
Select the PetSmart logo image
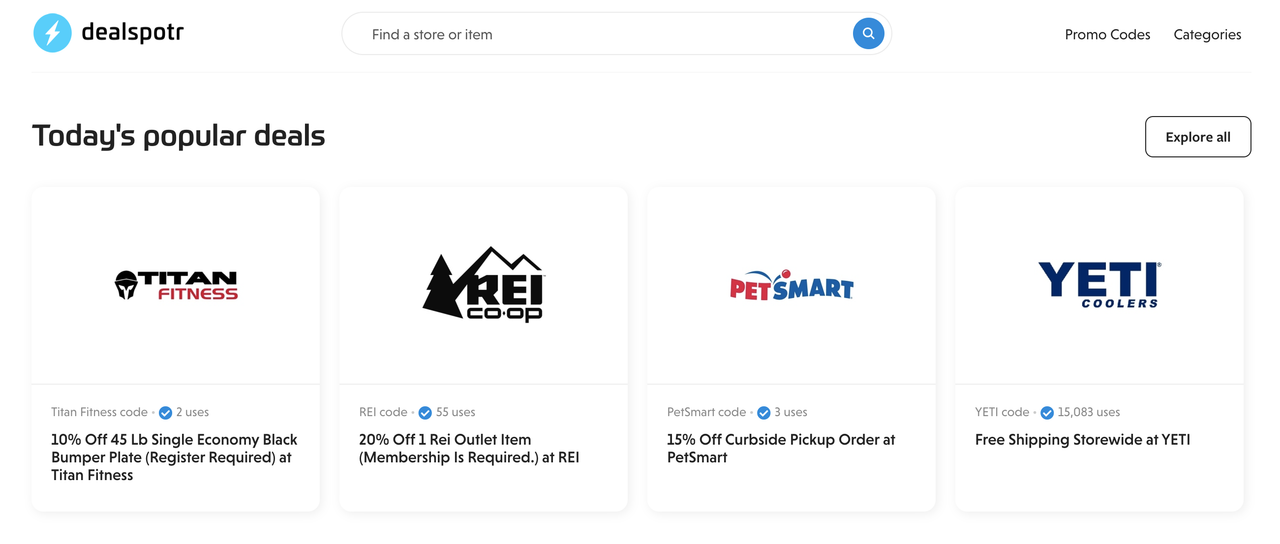tap(792, 286)
